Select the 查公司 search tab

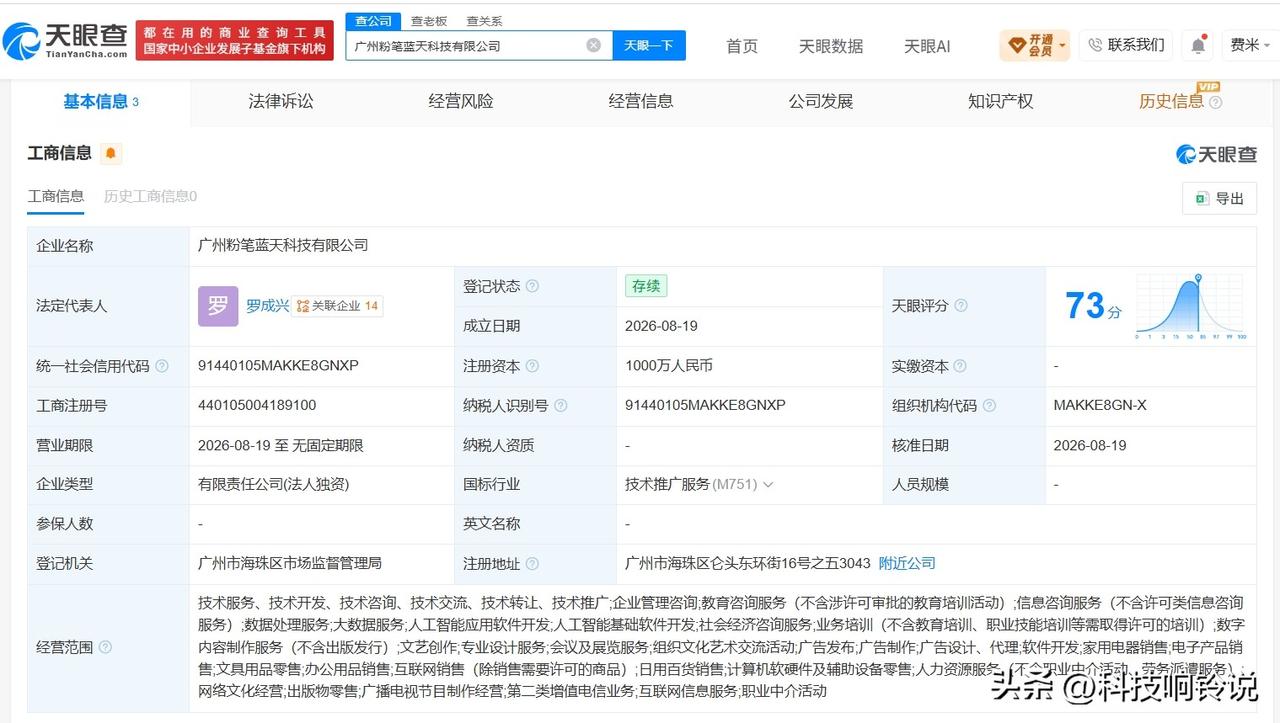pos(373,21)
